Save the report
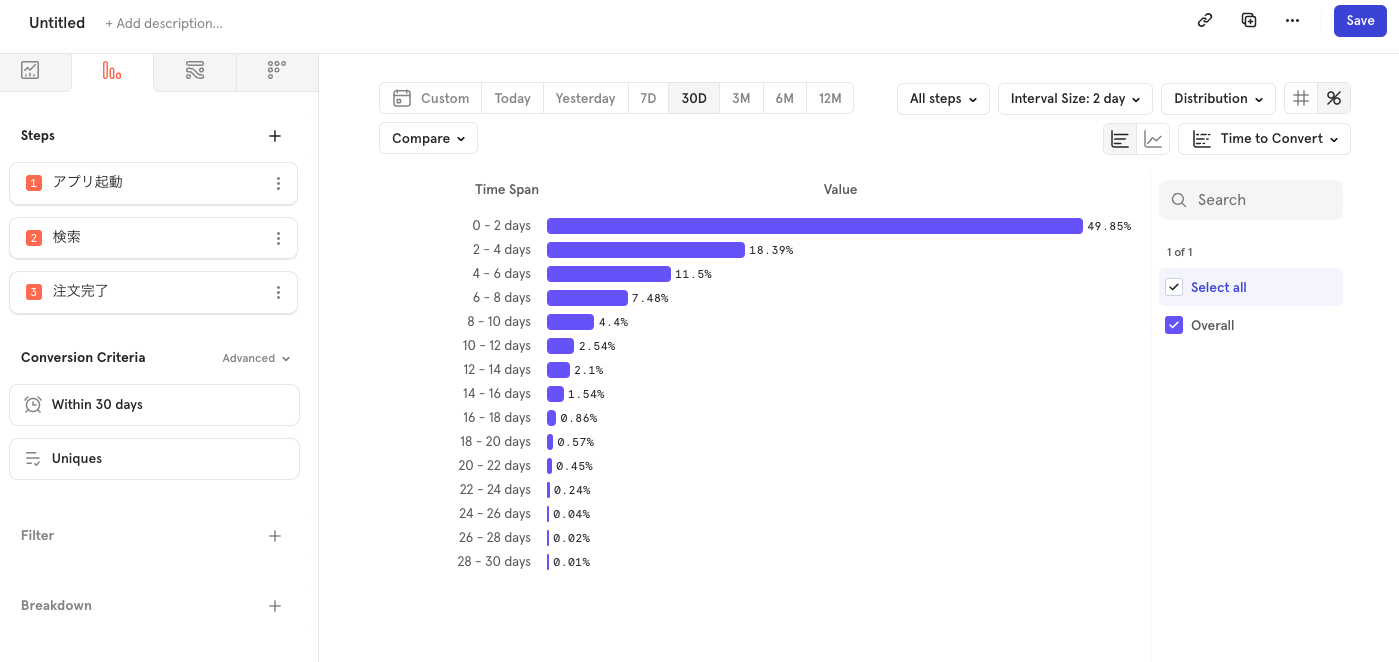 1360,21
